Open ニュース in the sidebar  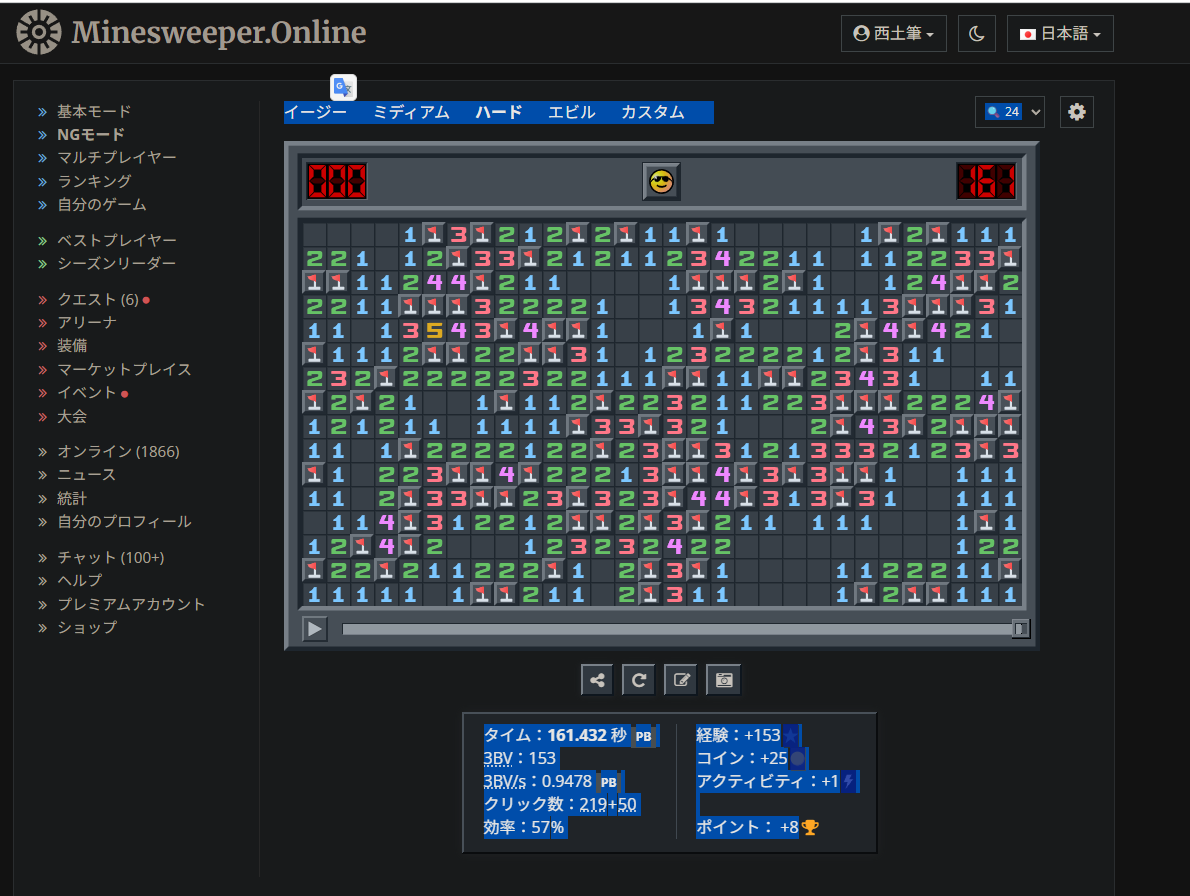[x=87, y=474]
